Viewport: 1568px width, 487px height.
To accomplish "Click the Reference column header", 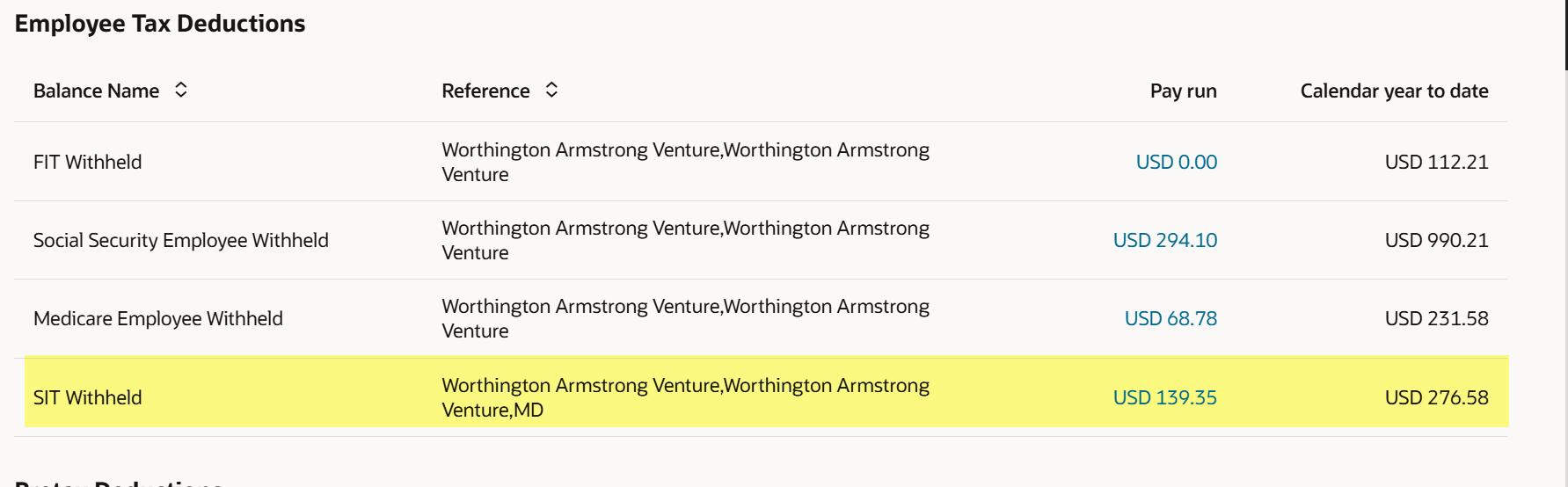I will click(485, 91).
